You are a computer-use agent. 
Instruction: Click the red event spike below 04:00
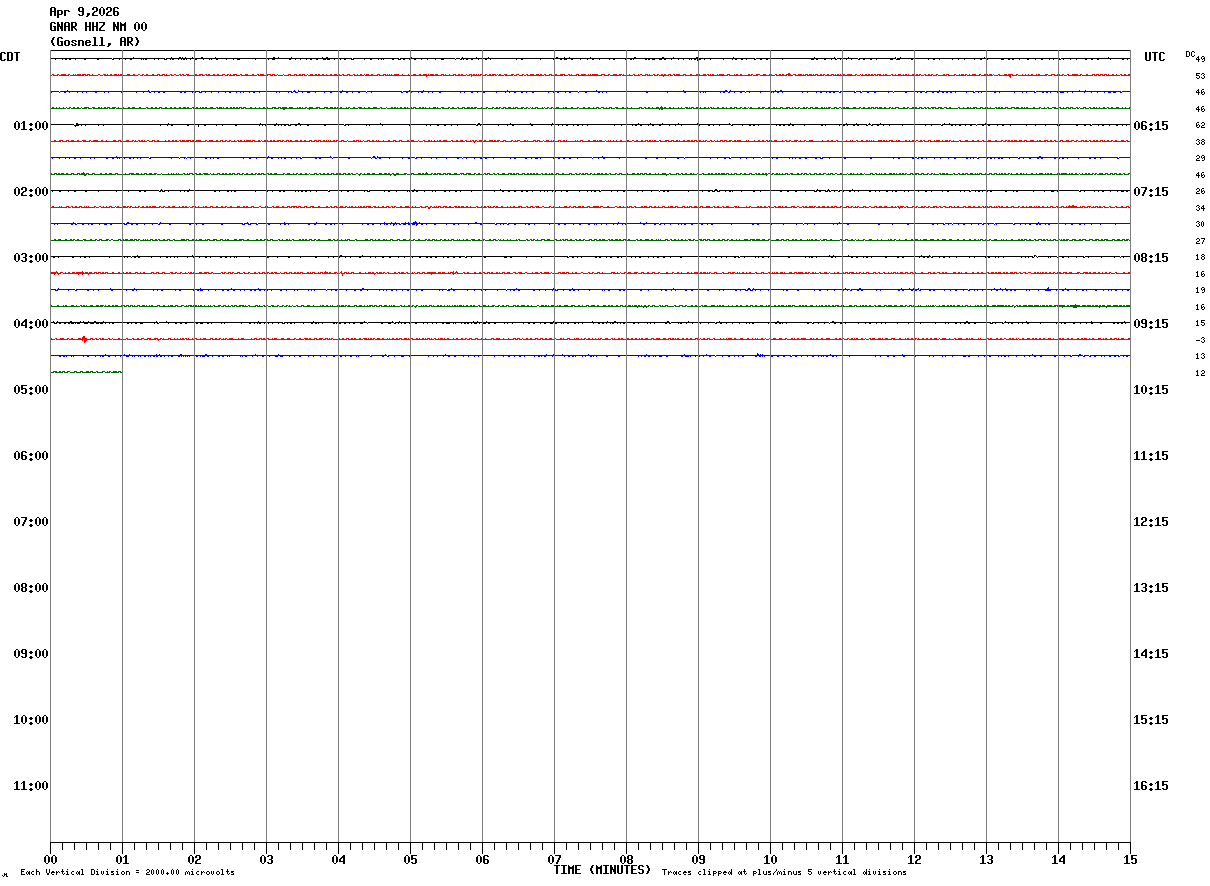pos(84,339)
